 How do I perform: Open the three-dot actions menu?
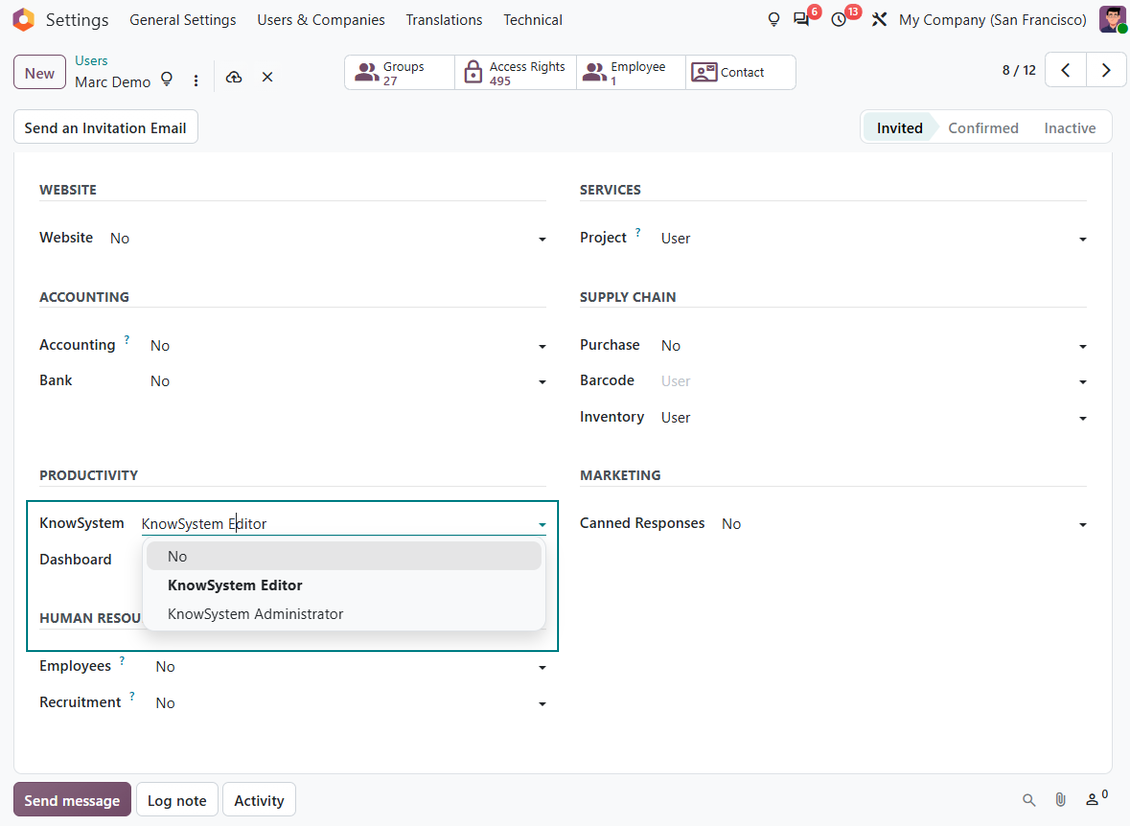pyautogui.click(x=196, y=81)
